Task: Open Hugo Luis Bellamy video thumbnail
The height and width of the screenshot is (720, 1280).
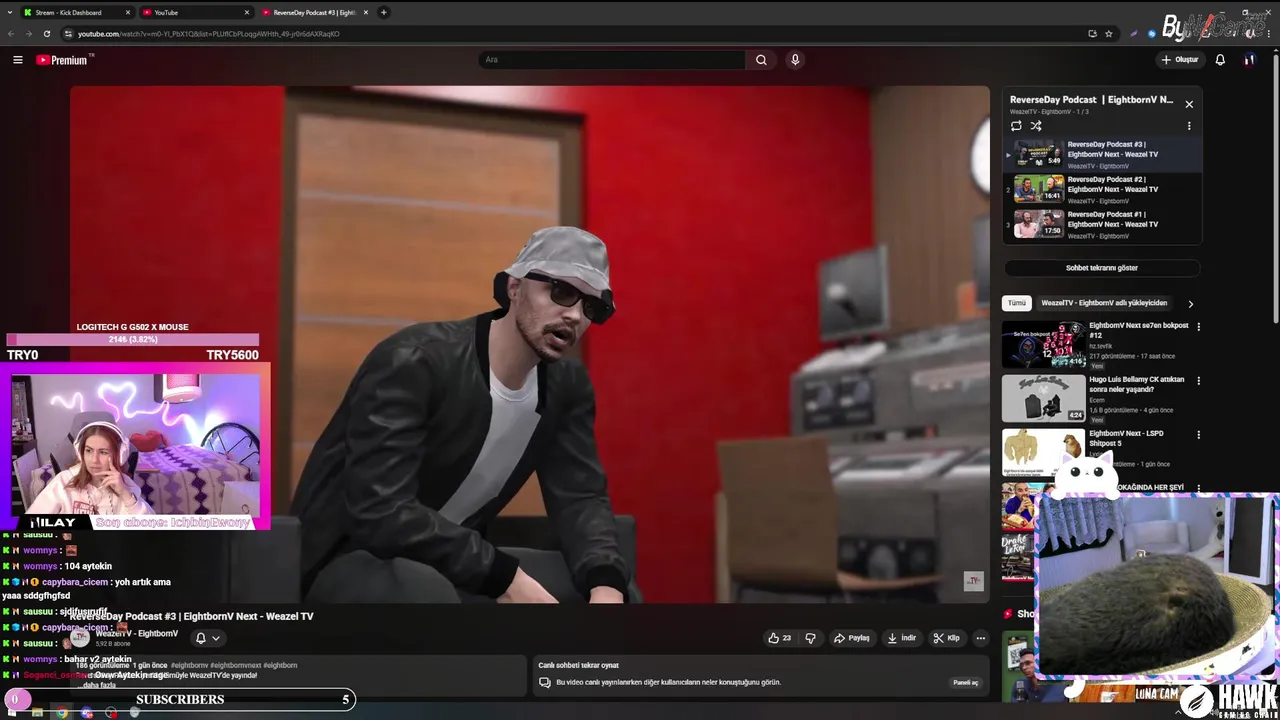Action: 1043,399
